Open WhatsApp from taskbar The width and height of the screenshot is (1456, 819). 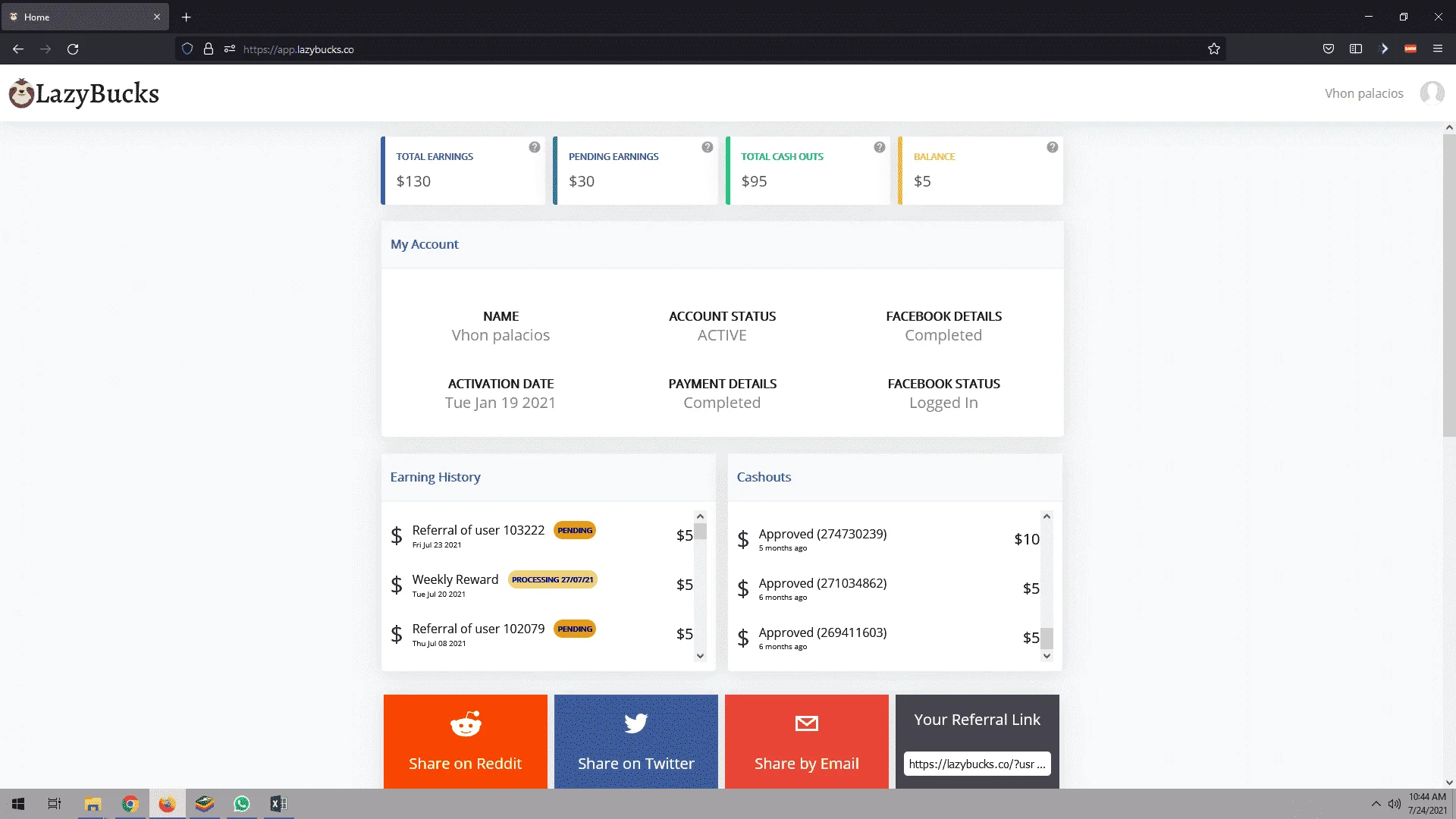242,804
